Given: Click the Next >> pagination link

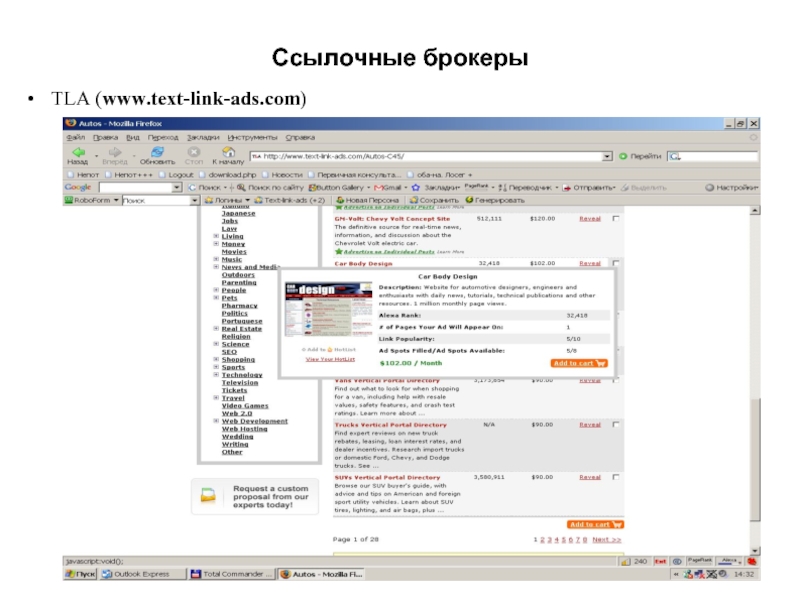Looking at the screenshot, I should [607, 539].
